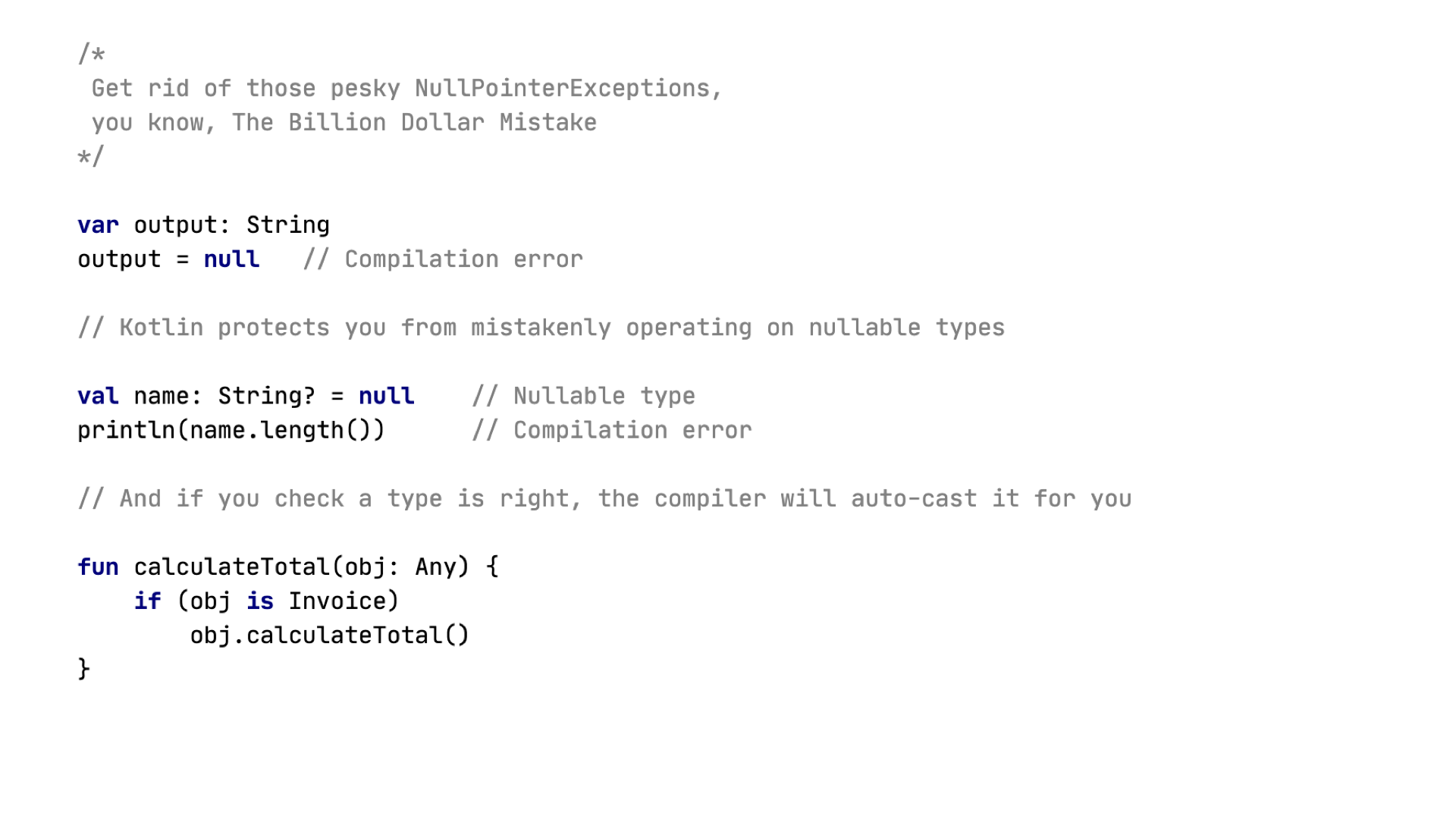Image resolution: width=1456 pixels, height=819 pixels.
Task: Click the 'Invoice' type name
Action: point(344,601)
